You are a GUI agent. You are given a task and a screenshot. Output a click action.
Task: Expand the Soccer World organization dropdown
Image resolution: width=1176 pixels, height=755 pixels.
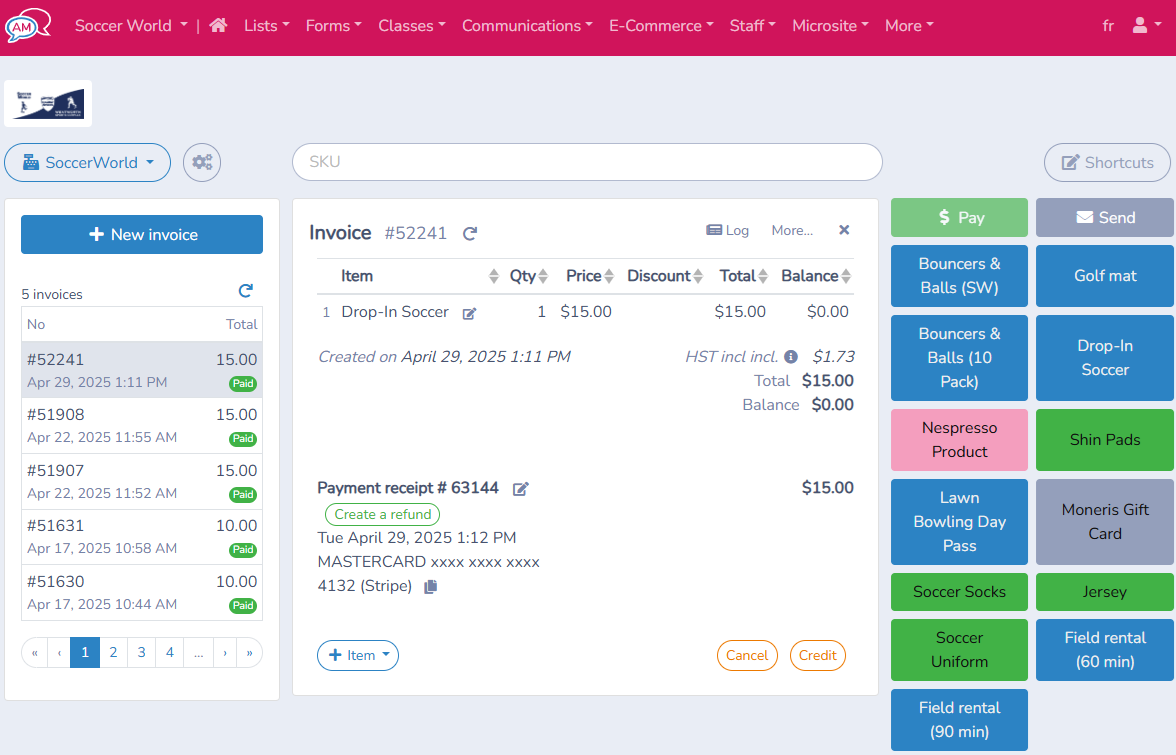(131, 25)
